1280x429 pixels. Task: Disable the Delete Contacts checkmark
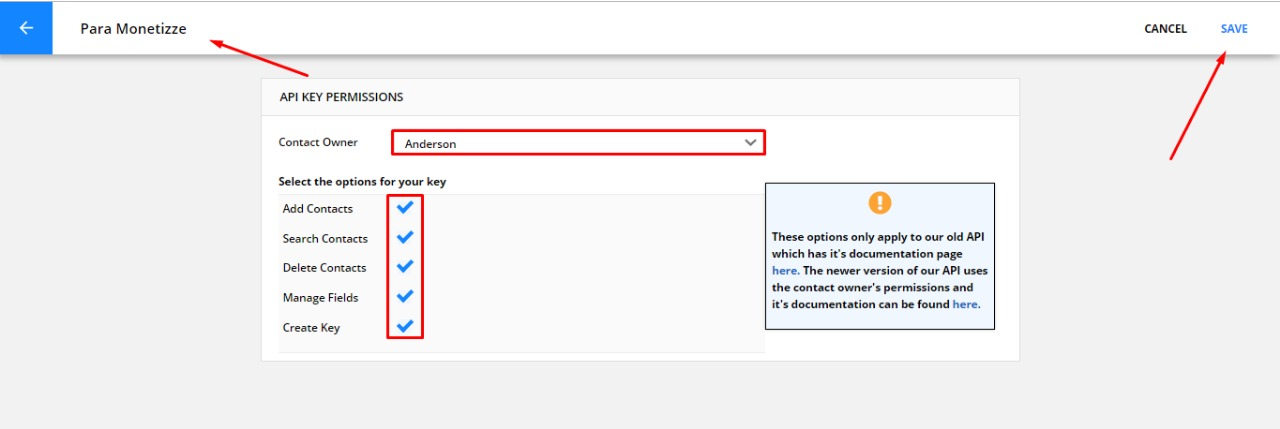[405, 267]
